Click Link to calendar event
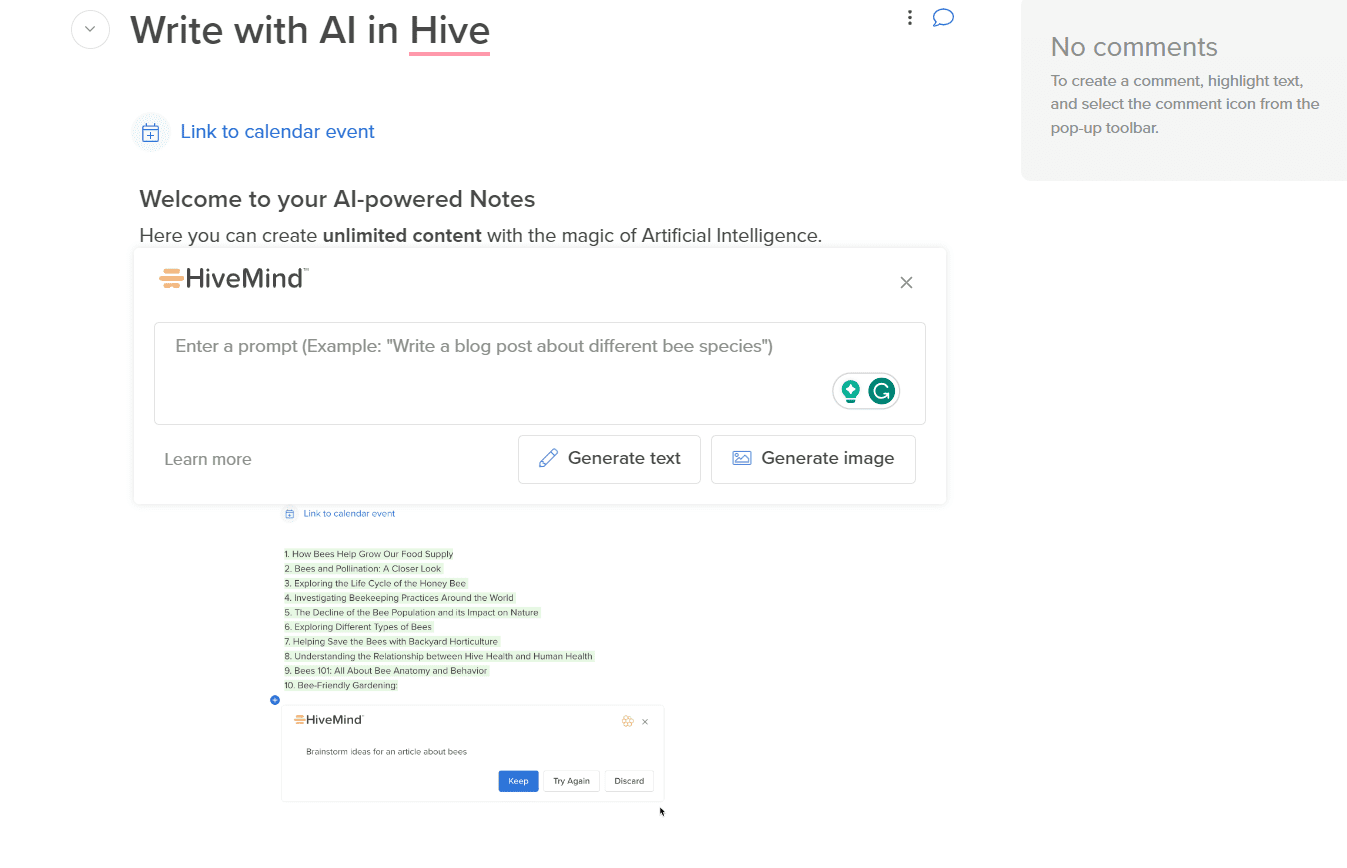The height and width of the screenshot is (868, 1347). coord(277,131)
